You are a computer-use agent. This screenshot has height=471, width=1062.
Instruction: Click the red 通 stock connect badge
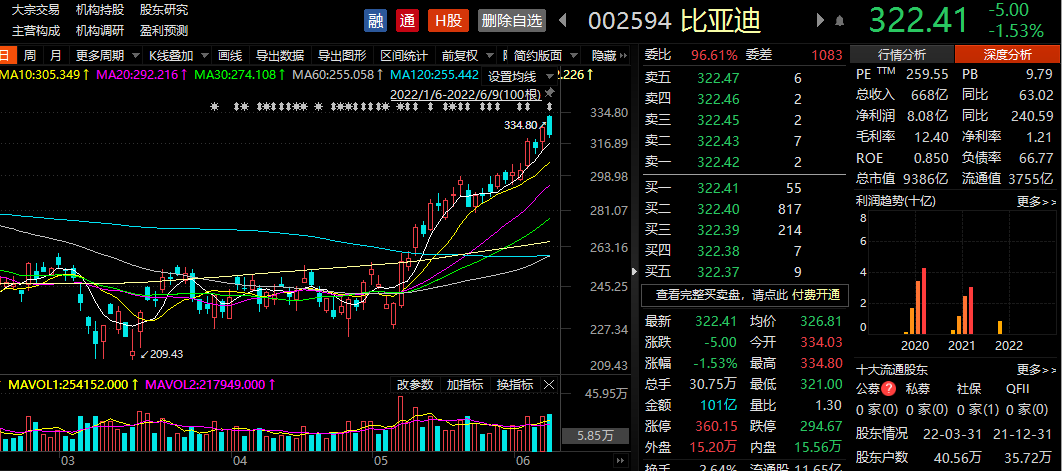pos(407,21)
